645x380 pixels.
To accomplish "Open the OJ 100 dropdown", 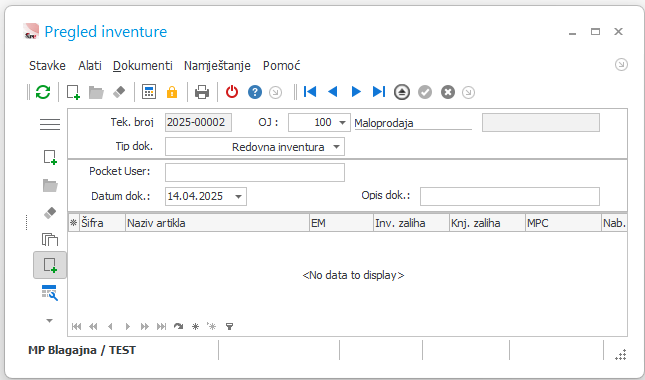I will (x=342, y=123).
